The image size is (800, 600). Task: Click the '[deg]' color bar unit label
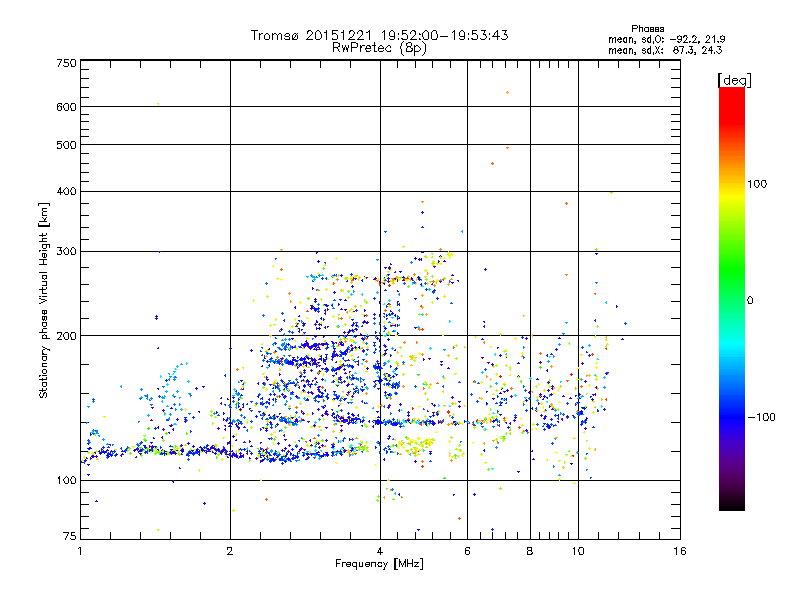pos(735,80)
